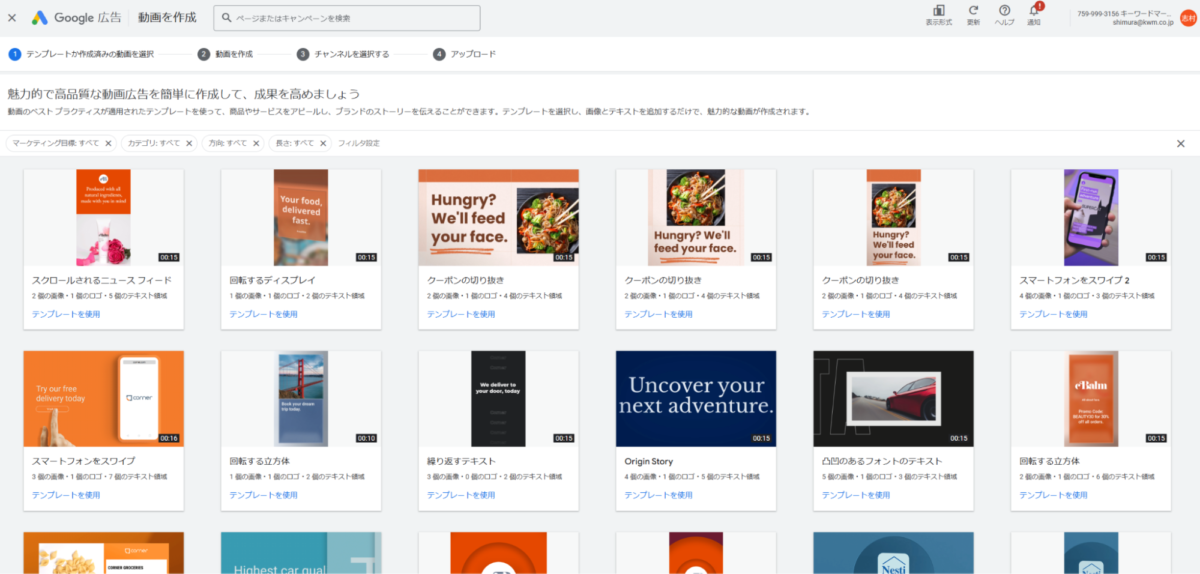Open the orange スマートフォンをスワイプ 00:16 thumbnail
The width and height of the screenshot is (1200, 574).
click(103, 398)
